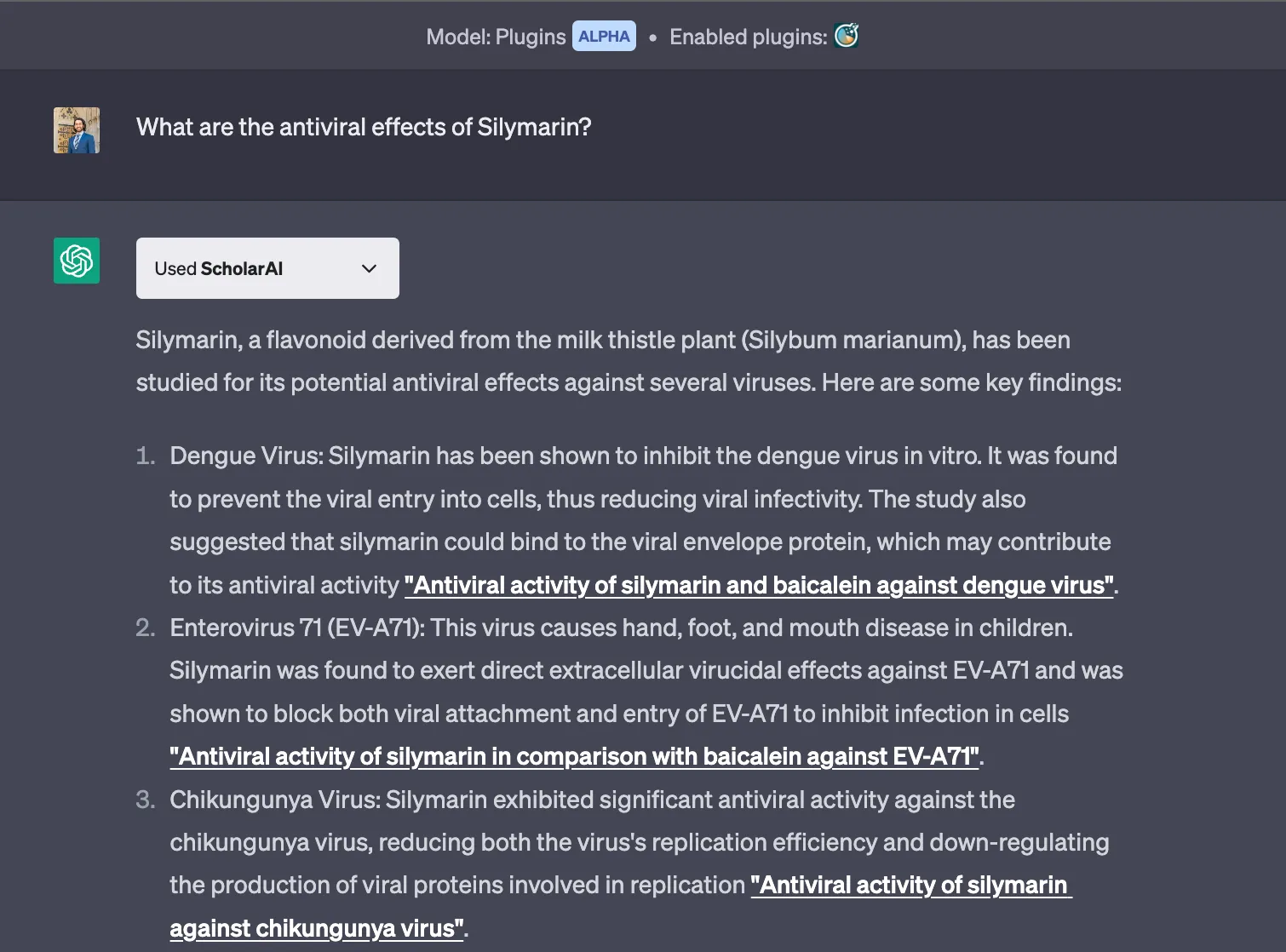Click the "Chikungunya Virus:" heading text
Viewport: 1286px width, 952px height.
coord(274,800)
